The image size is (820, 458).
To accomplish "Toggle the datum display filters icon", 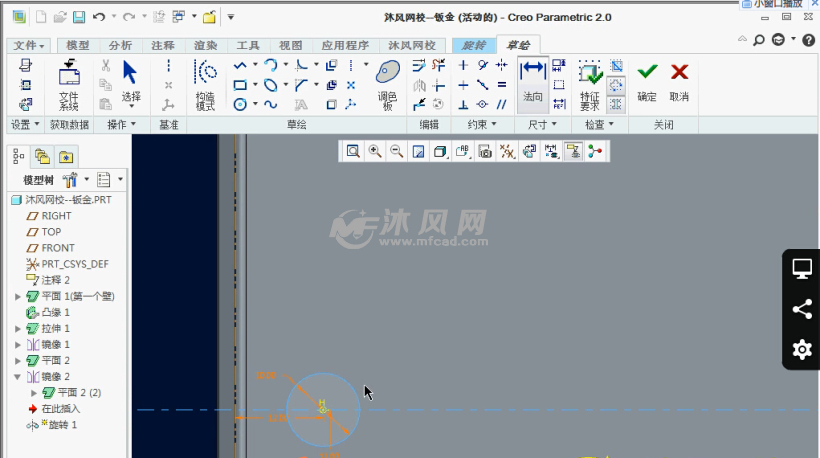I will tap(507, 152).
